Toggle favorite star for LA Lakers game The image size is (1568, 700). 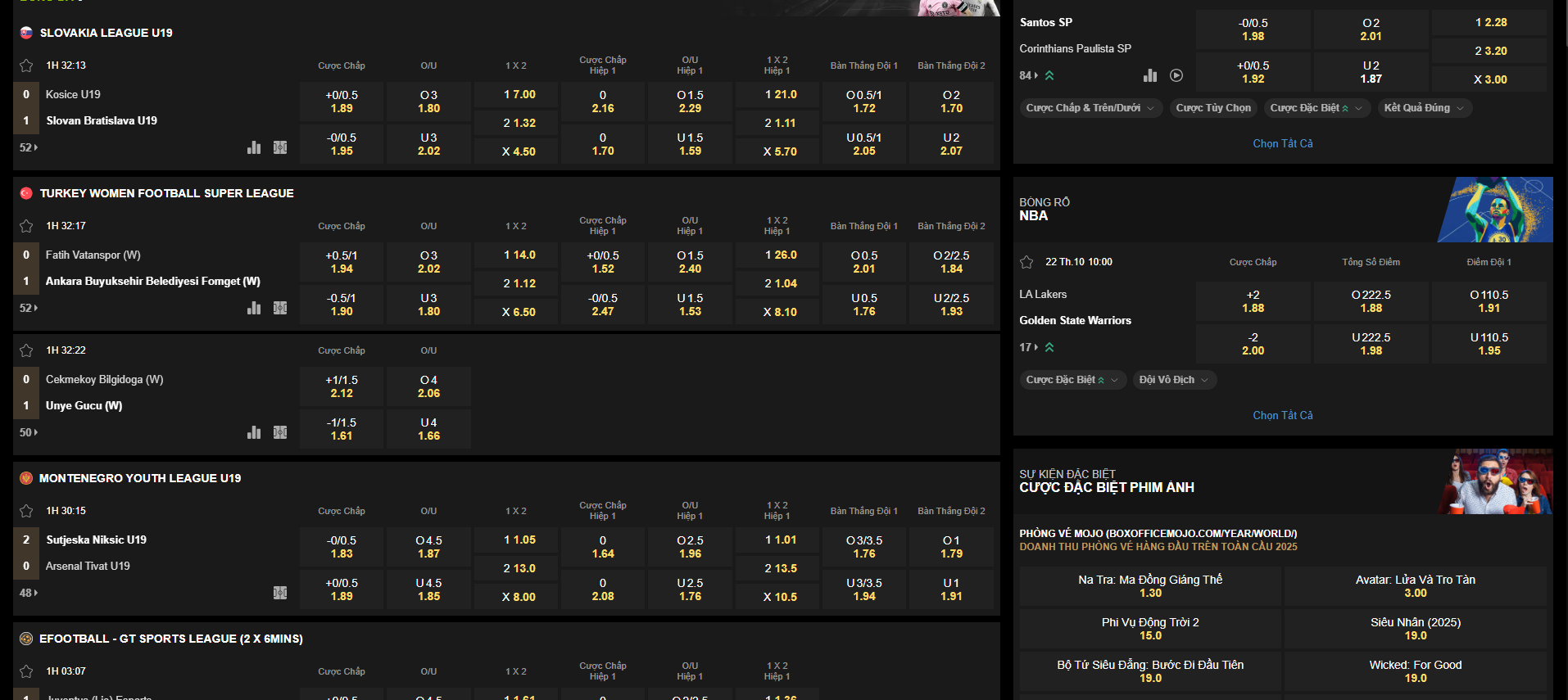(x=1026, y=262)
